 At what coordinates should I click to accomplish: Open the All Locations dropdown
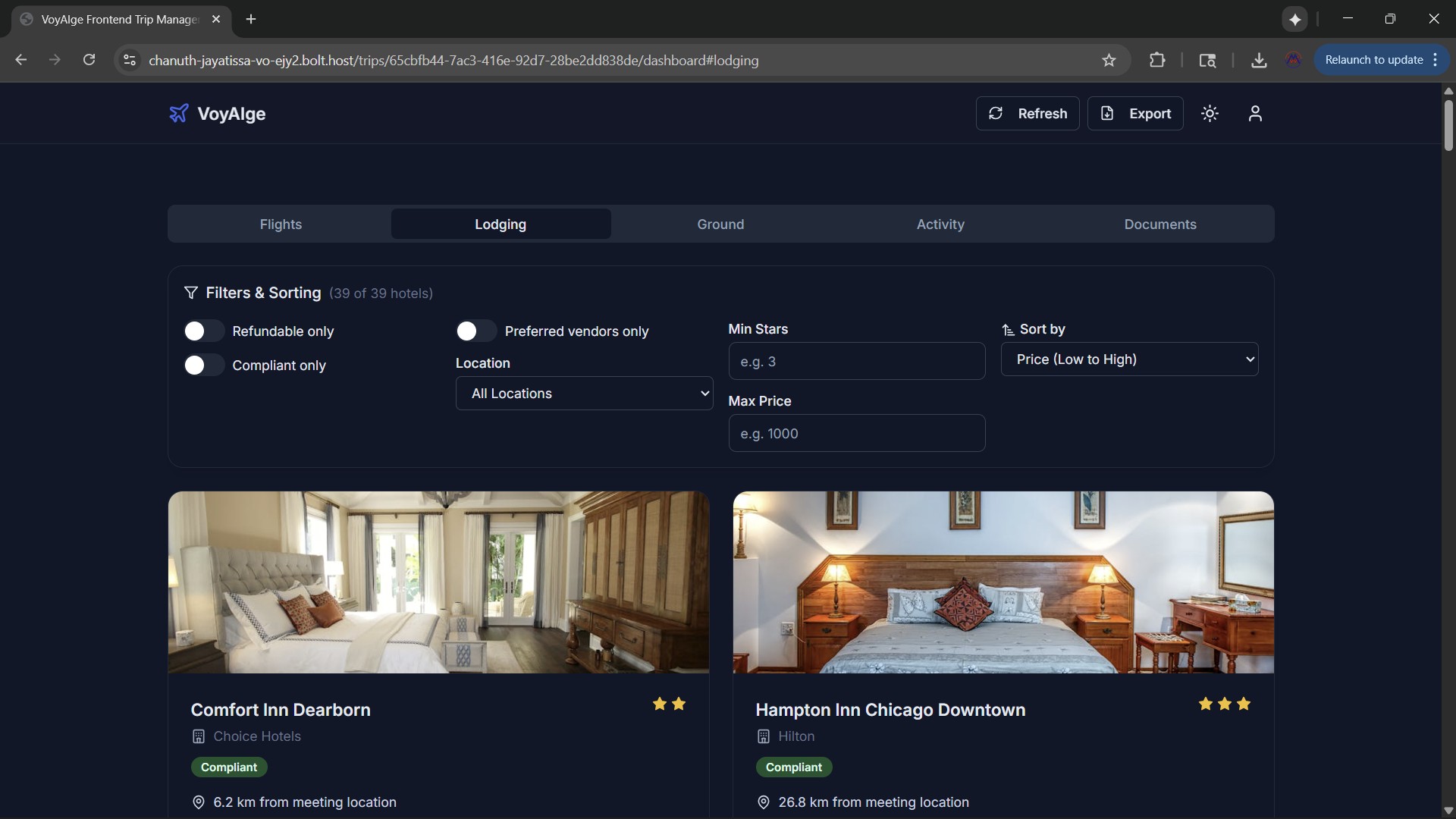(584, 394)
